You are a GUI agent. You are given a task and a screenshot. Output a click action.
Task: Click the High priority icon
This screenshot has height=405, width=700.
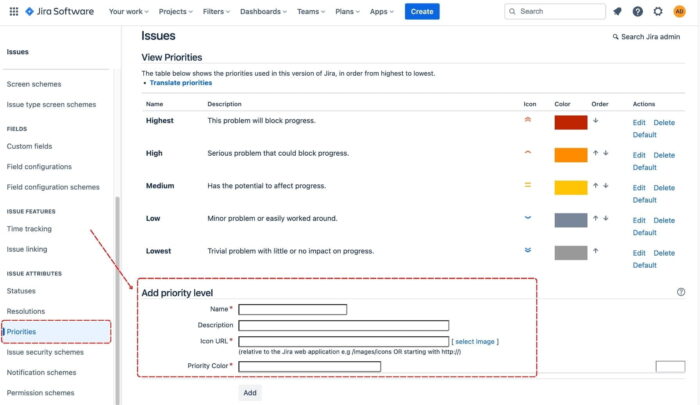coord(528,152)
